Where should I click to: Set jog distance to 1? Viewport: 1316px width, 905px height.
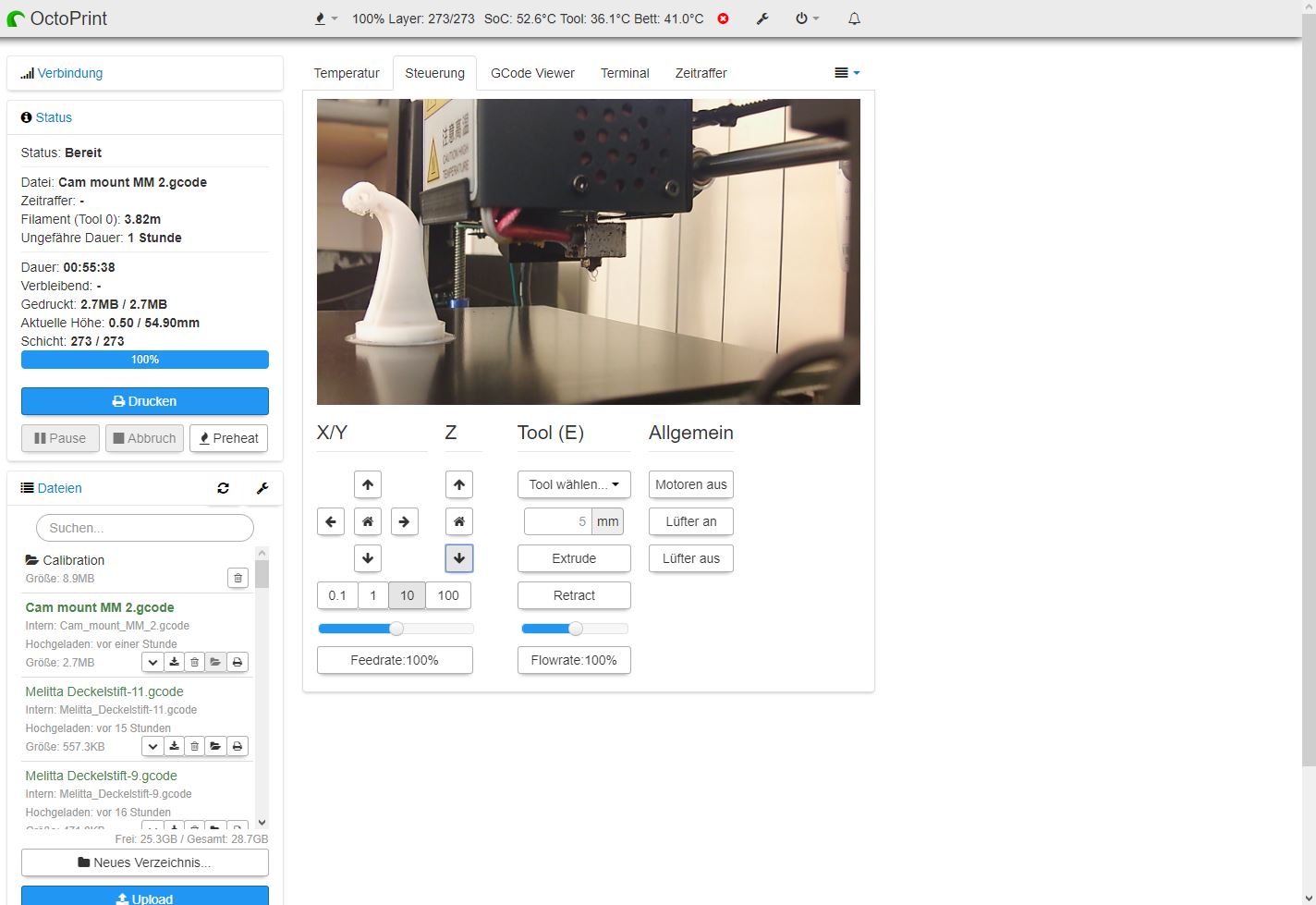pos(373,595)
